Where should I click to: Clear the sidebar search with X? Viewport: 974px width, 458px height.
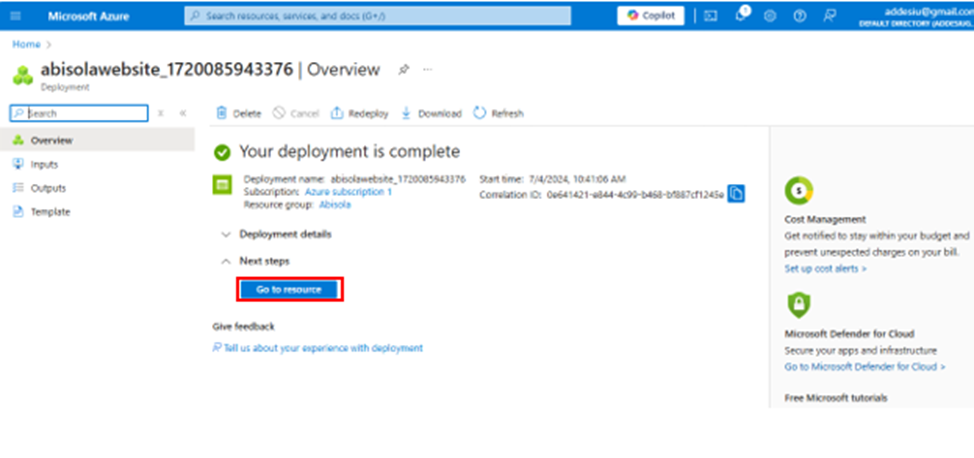click(160, 113)
